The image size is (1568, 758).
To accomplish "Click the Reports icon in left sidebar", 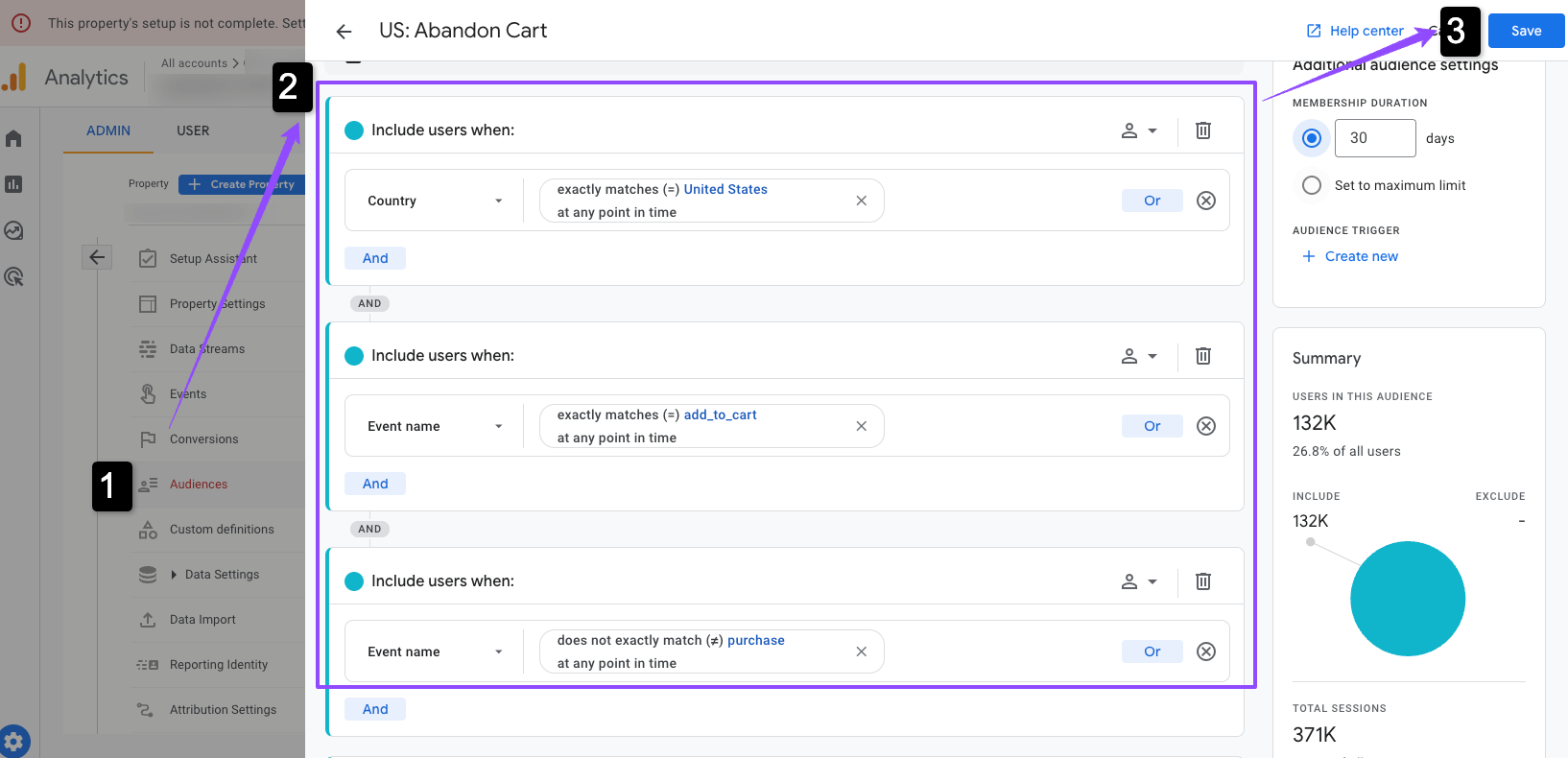I will [x=13, y=184].
